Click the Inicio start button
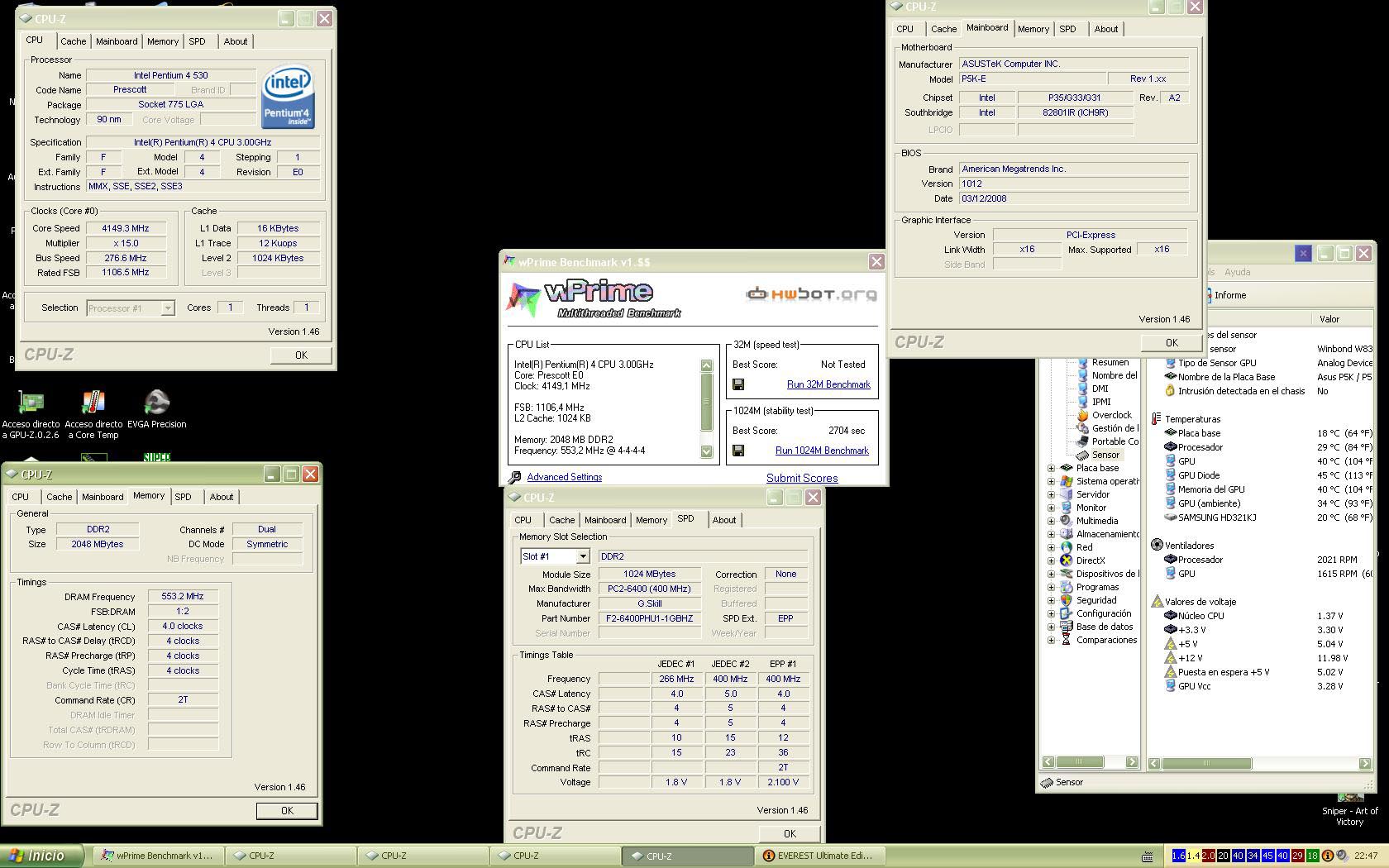 click(x=42, y=856)
